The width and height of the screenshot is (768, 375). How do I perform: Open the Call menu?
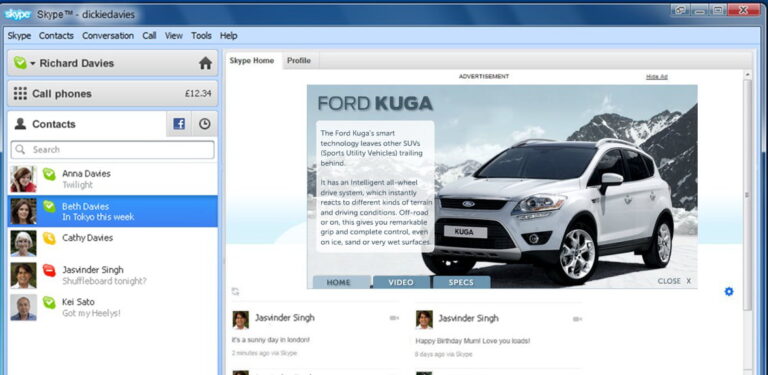point(149,36)
